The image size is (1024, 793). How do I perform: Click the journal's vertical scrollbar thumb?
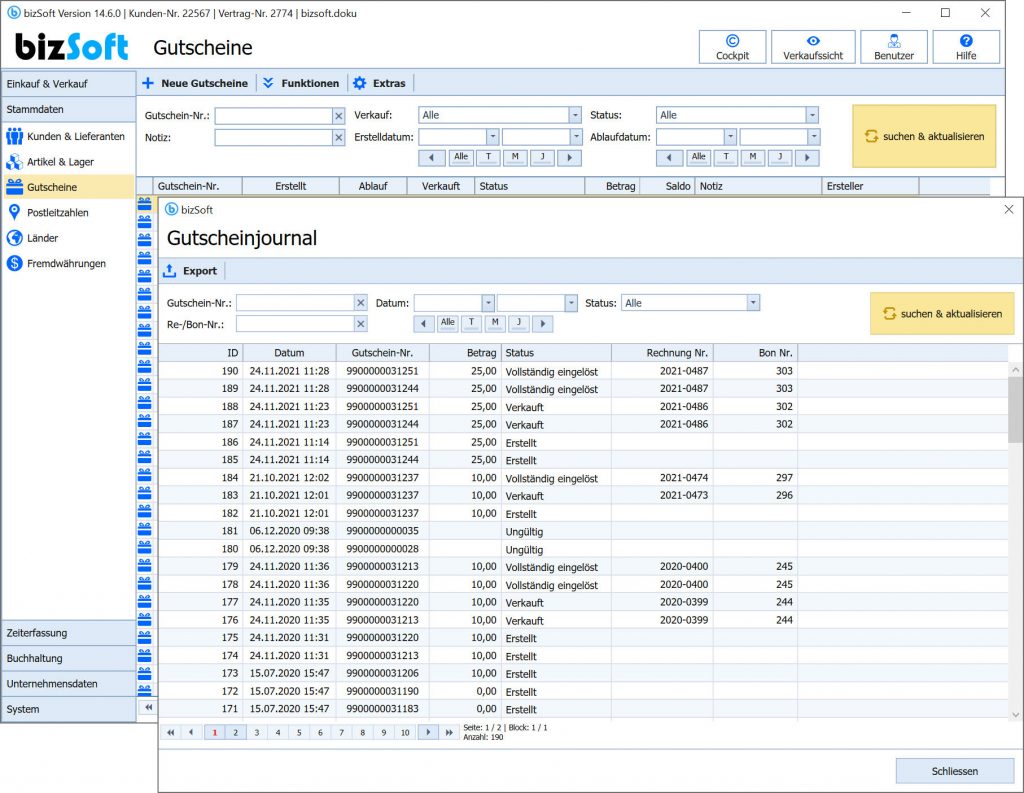click(x=1016, y=410)
